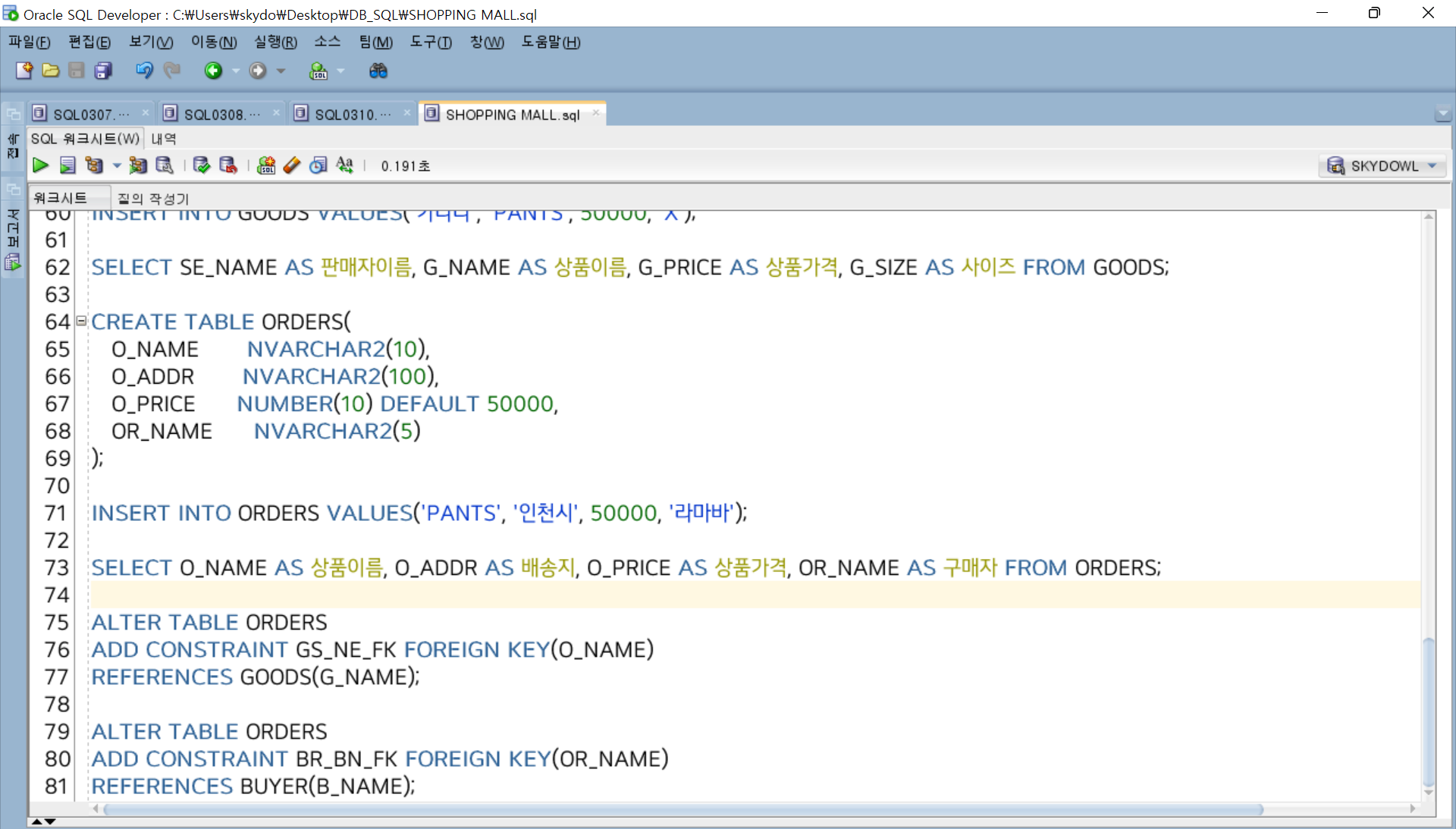Open SQL history clock icon
1456x829 pixels.
click(x=318, y=165)
